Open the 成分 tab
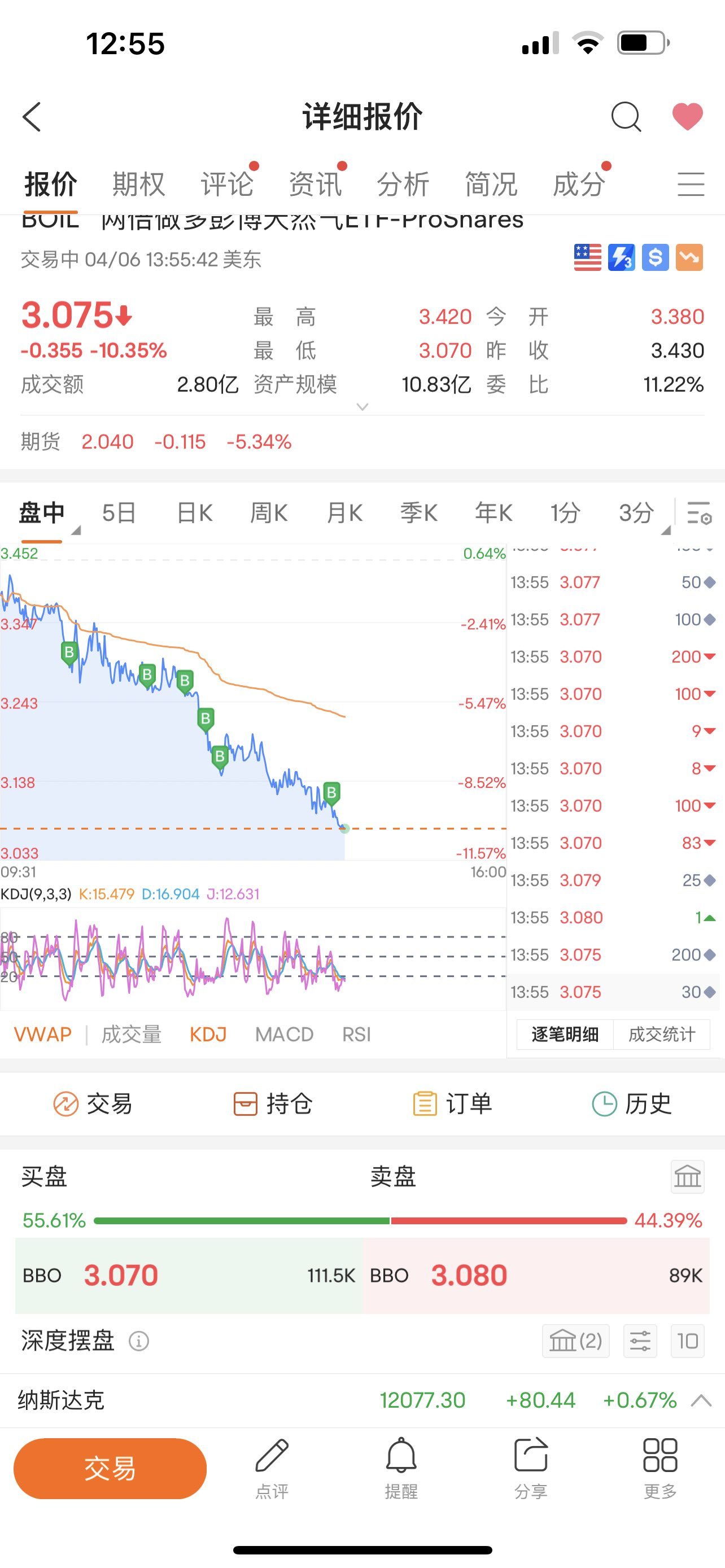This screenshot has width=725, height=1568. click(579, 184)
